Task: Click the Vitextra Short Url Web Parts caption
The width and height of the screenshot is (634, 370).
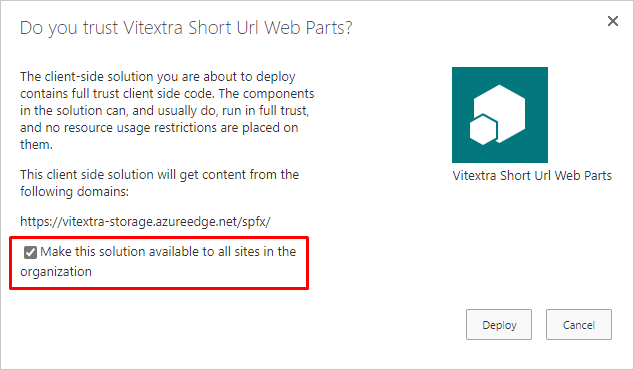Action: click(x=532, y=175)
